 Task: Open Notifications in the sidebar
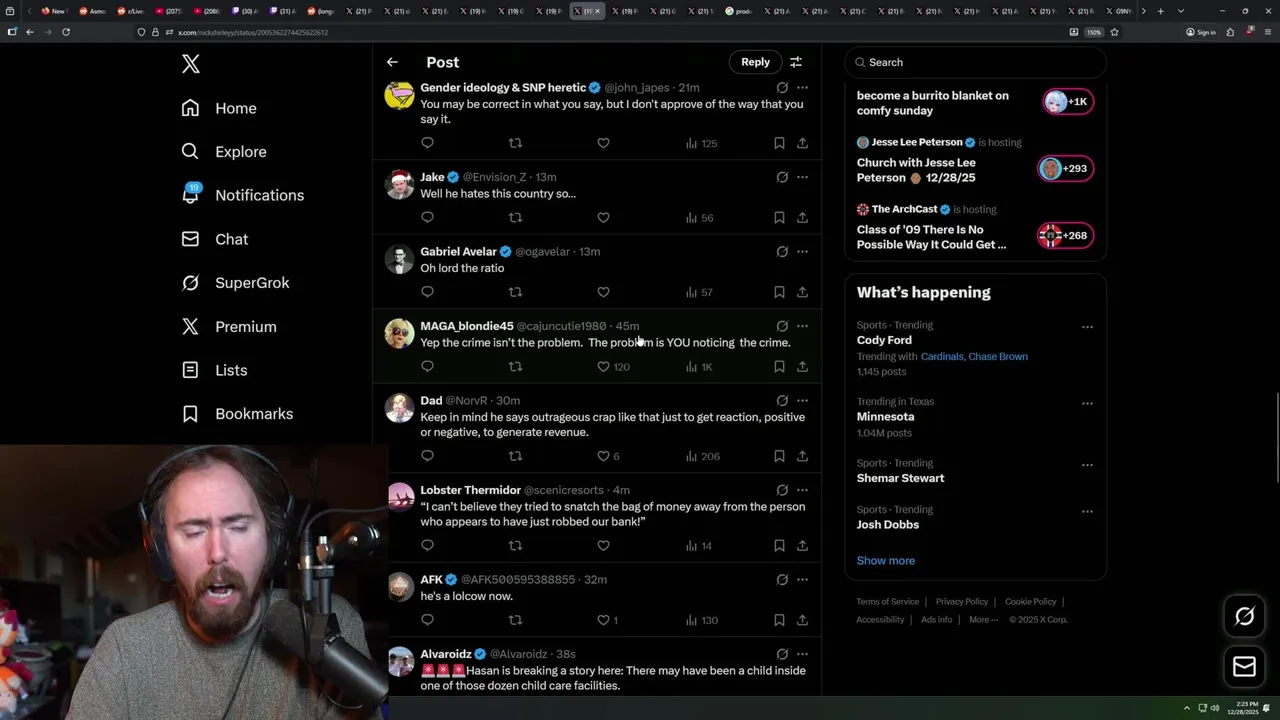243,195
